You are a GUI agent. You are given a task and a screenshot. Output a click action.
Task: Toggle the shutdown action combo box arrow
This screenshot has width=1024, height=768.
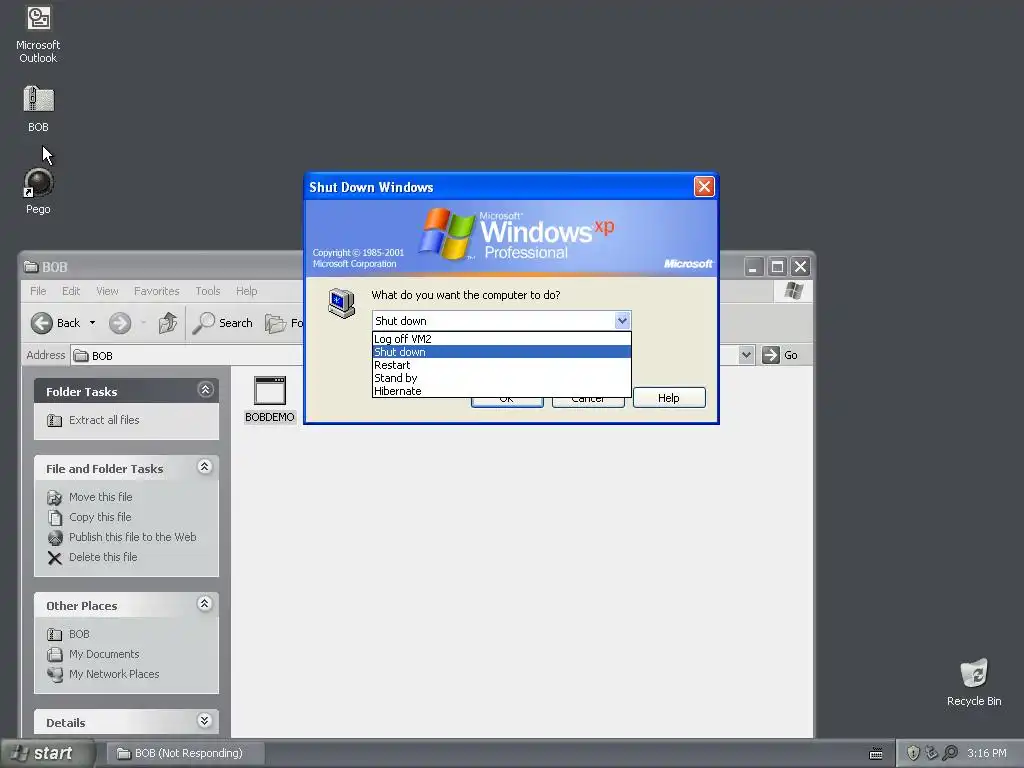[622, 321]
